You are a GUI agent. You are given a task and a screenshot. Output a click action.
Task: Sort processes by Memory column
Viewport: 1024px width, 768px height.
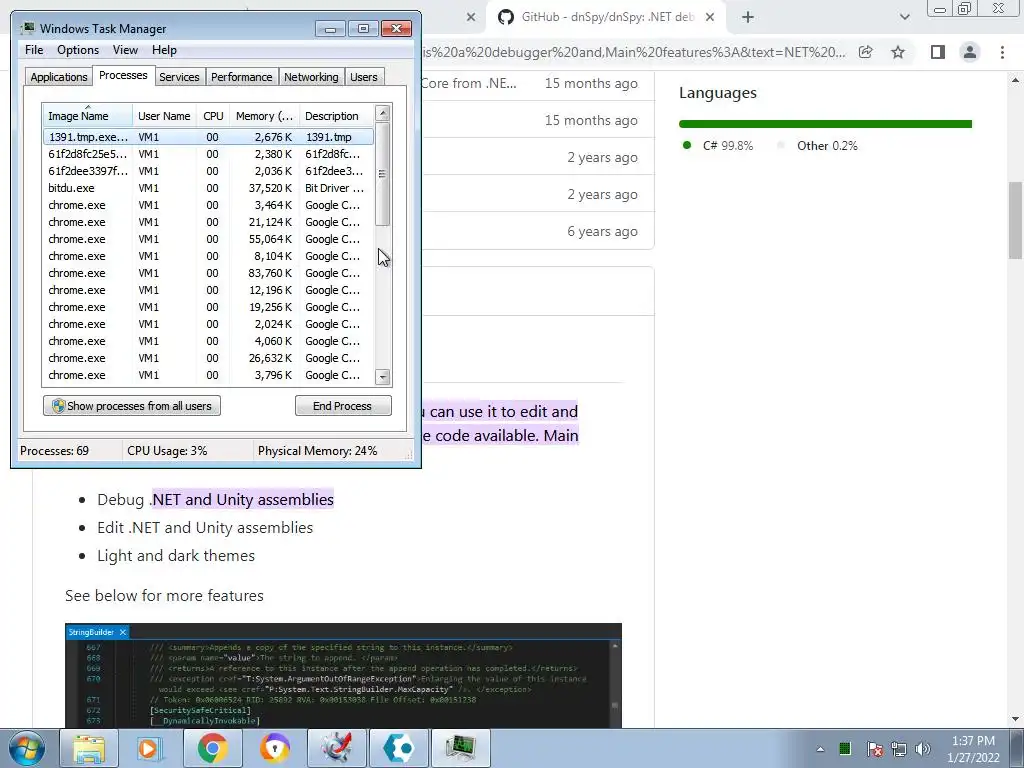point(264,116)
